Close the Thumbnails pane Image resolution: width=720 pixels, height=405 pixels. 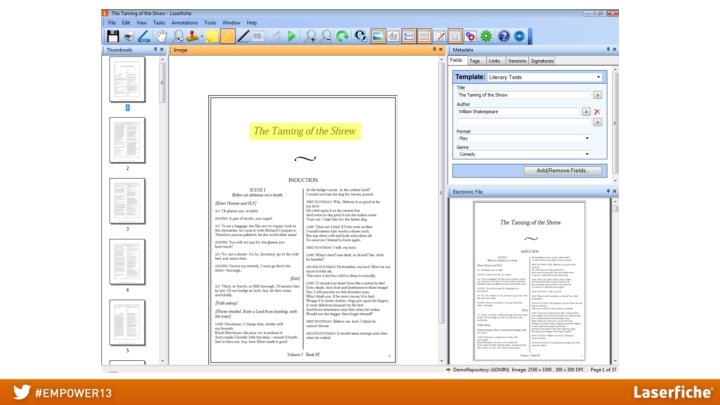pos(162,50)
